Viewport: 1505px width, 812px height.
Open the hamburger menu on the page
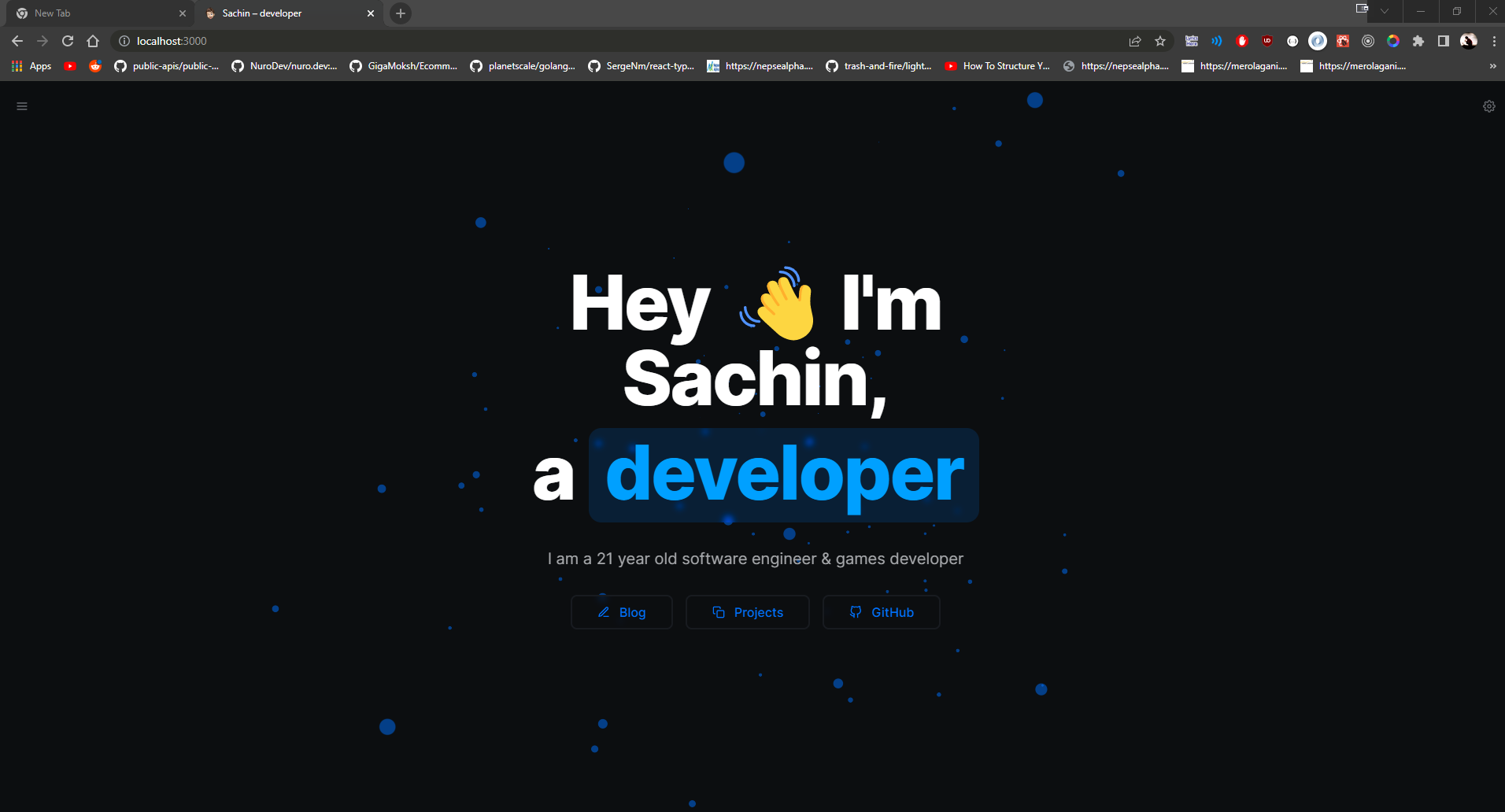tap(21, 105)
